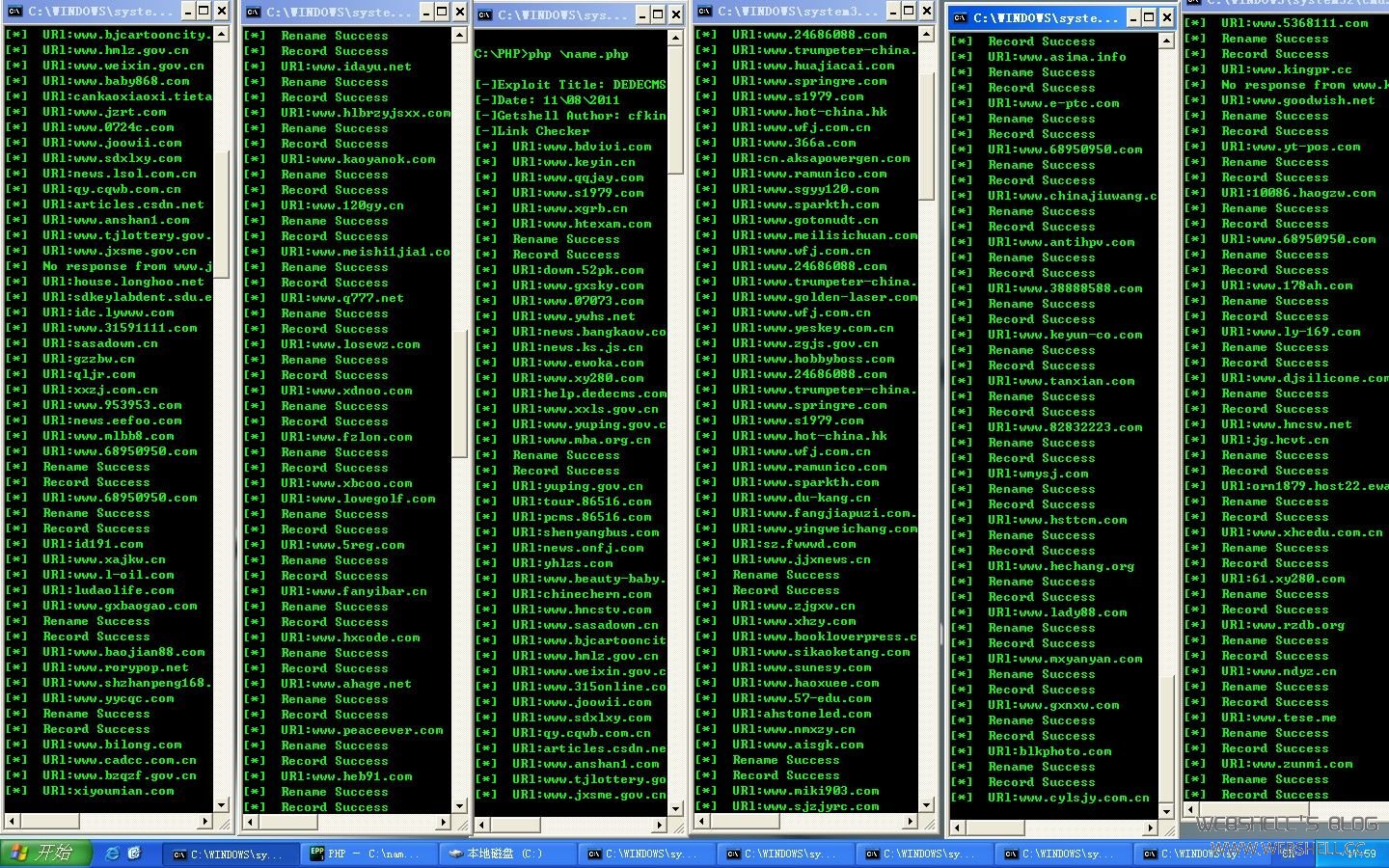Click scroll-left arrow in huajiacai.com window

click(x=702, y=822)
